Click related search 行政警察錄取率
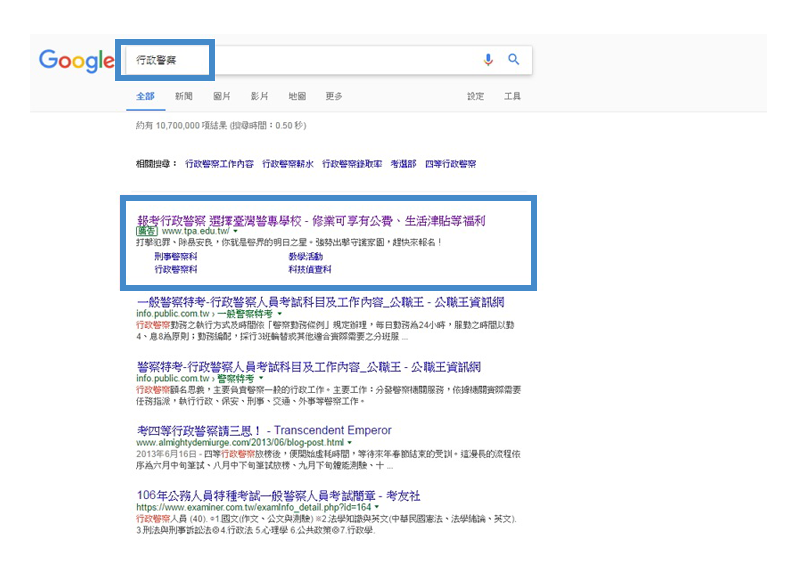800x582 pixels. pos(352,164)
